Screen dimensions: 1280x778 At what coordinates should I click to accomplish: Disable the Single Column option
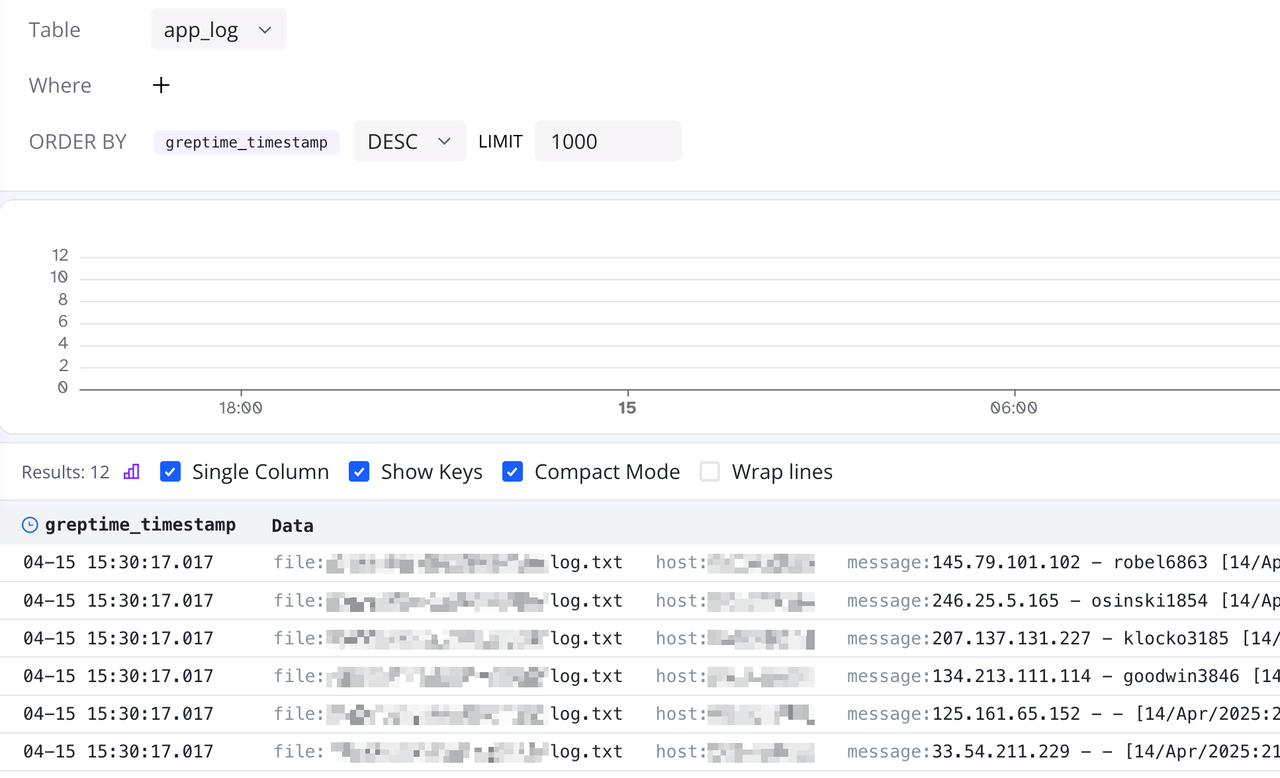point(171,471)
